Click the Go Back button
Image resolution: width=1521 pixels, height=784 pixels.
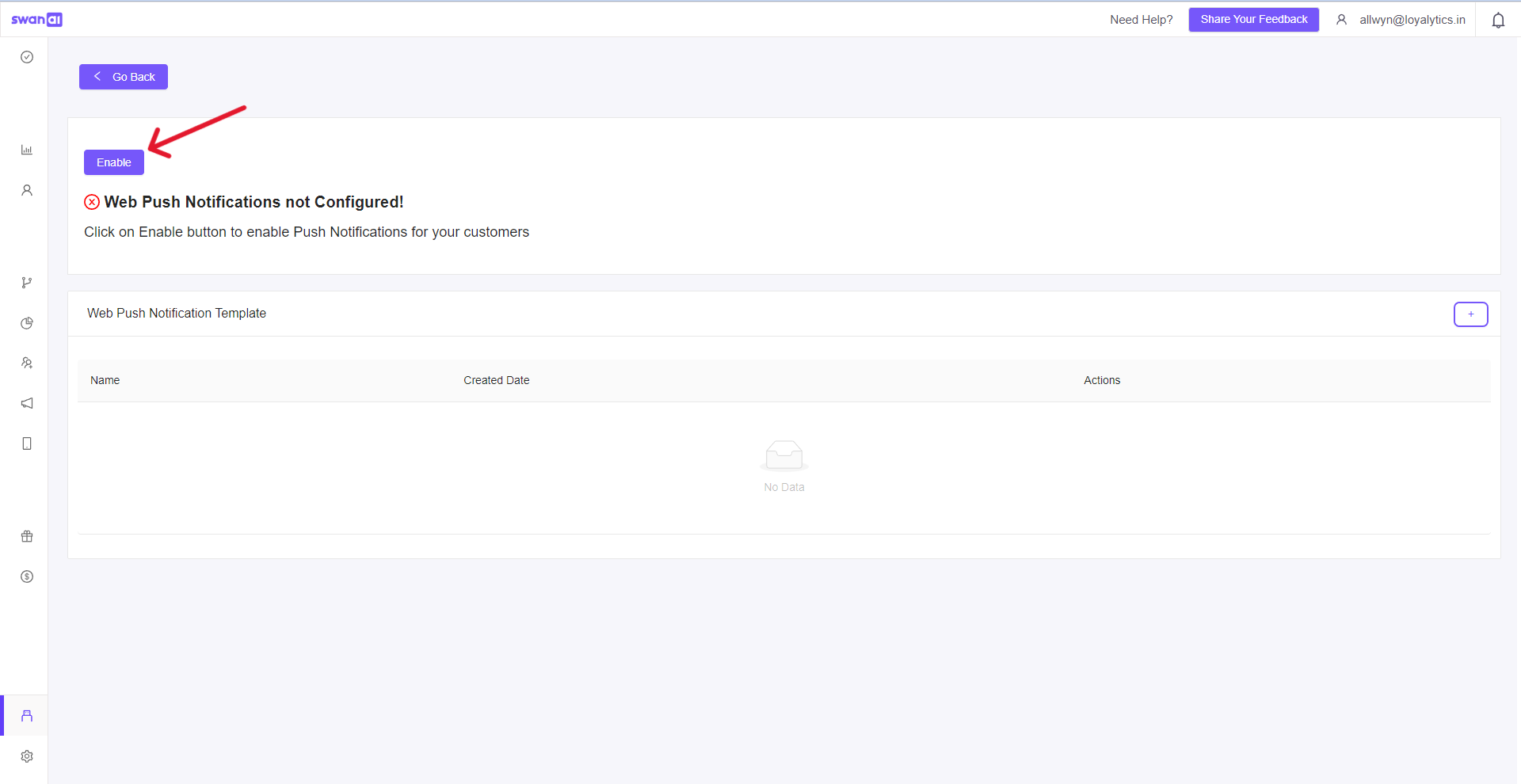(x=123, y=77)
